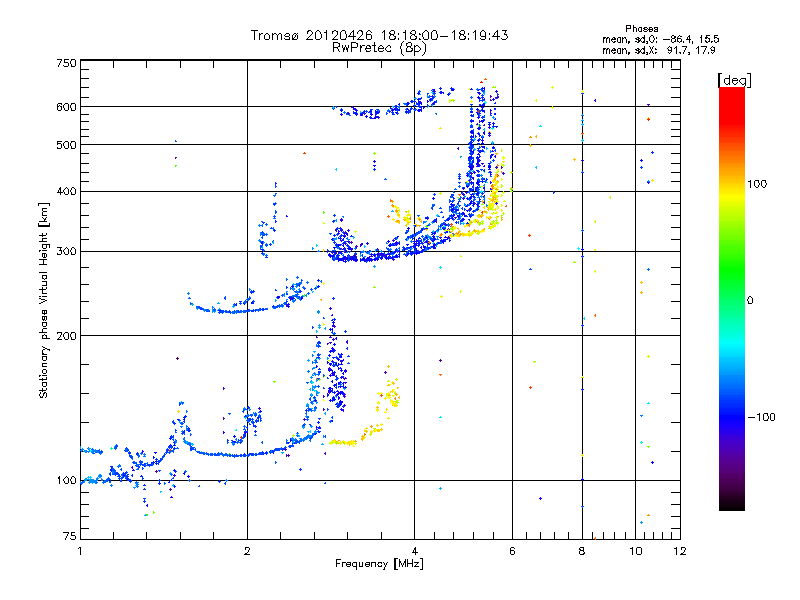
Task: Click the y-axis tick label '400'
Action: (x=66, y=191)
